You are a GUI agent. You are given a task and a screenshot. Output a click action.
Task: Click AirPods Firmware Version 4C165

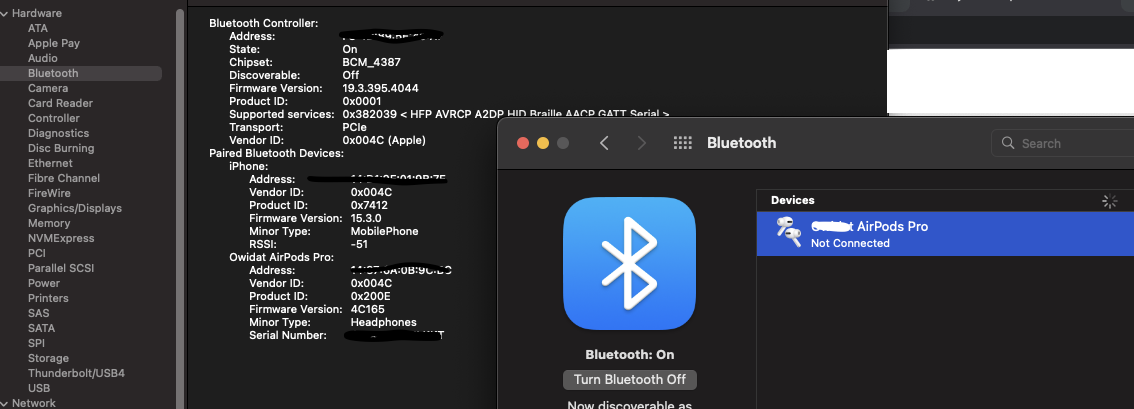367,309
